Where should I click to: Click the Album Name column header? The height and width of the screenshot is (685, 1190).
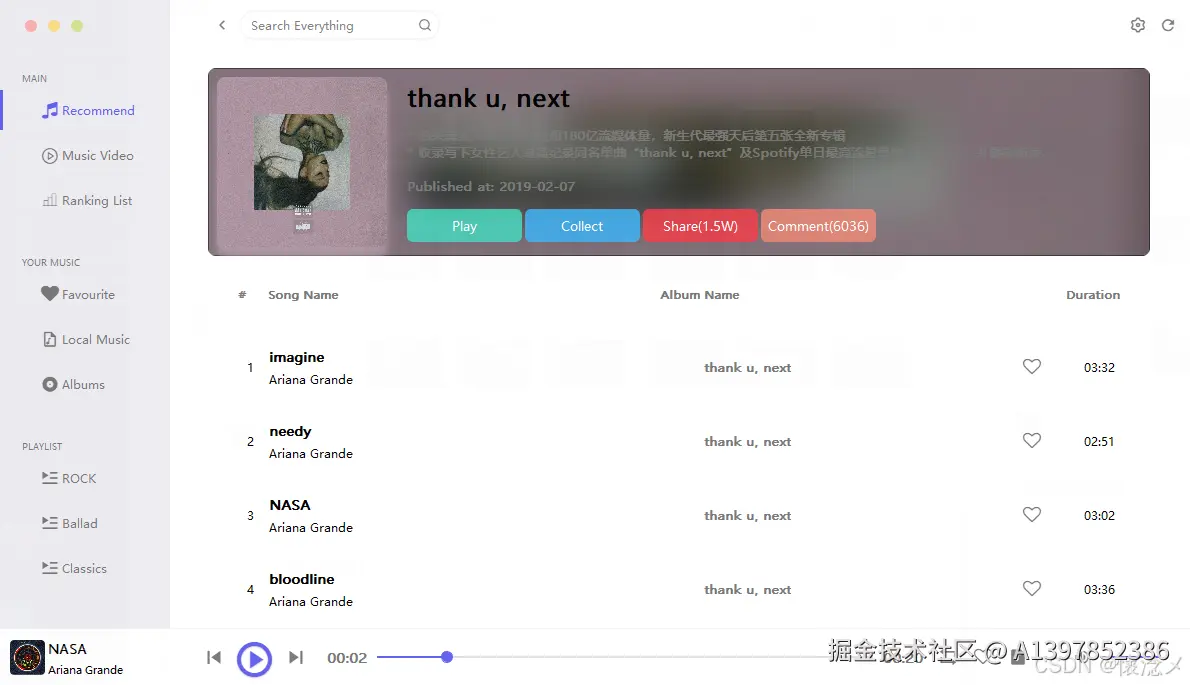pyautogui.click(x=700, y=295)
